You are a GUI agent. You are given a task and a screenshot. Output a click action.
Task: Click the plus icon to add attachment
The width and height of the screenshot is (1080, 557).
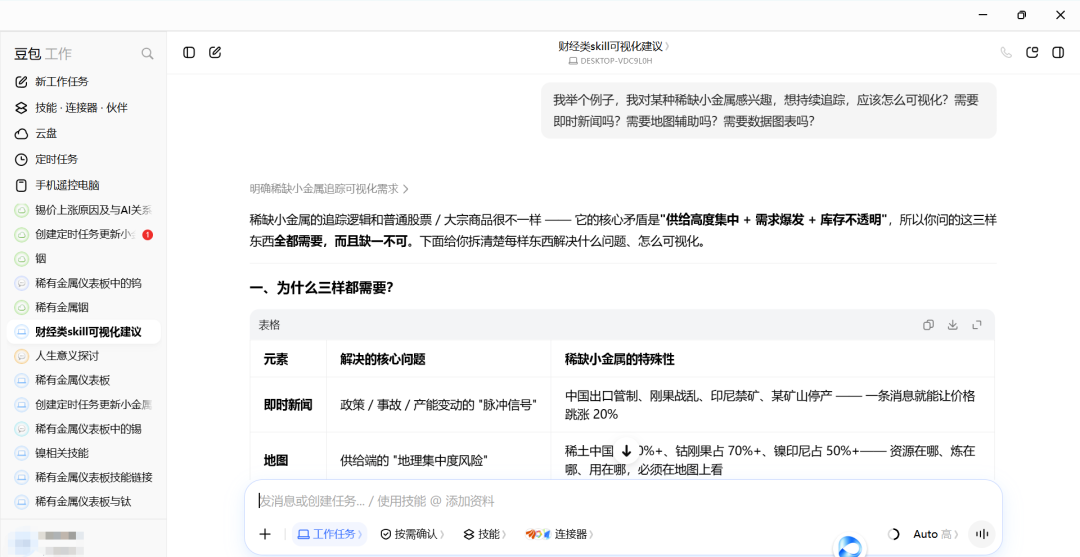coord(265,534)
